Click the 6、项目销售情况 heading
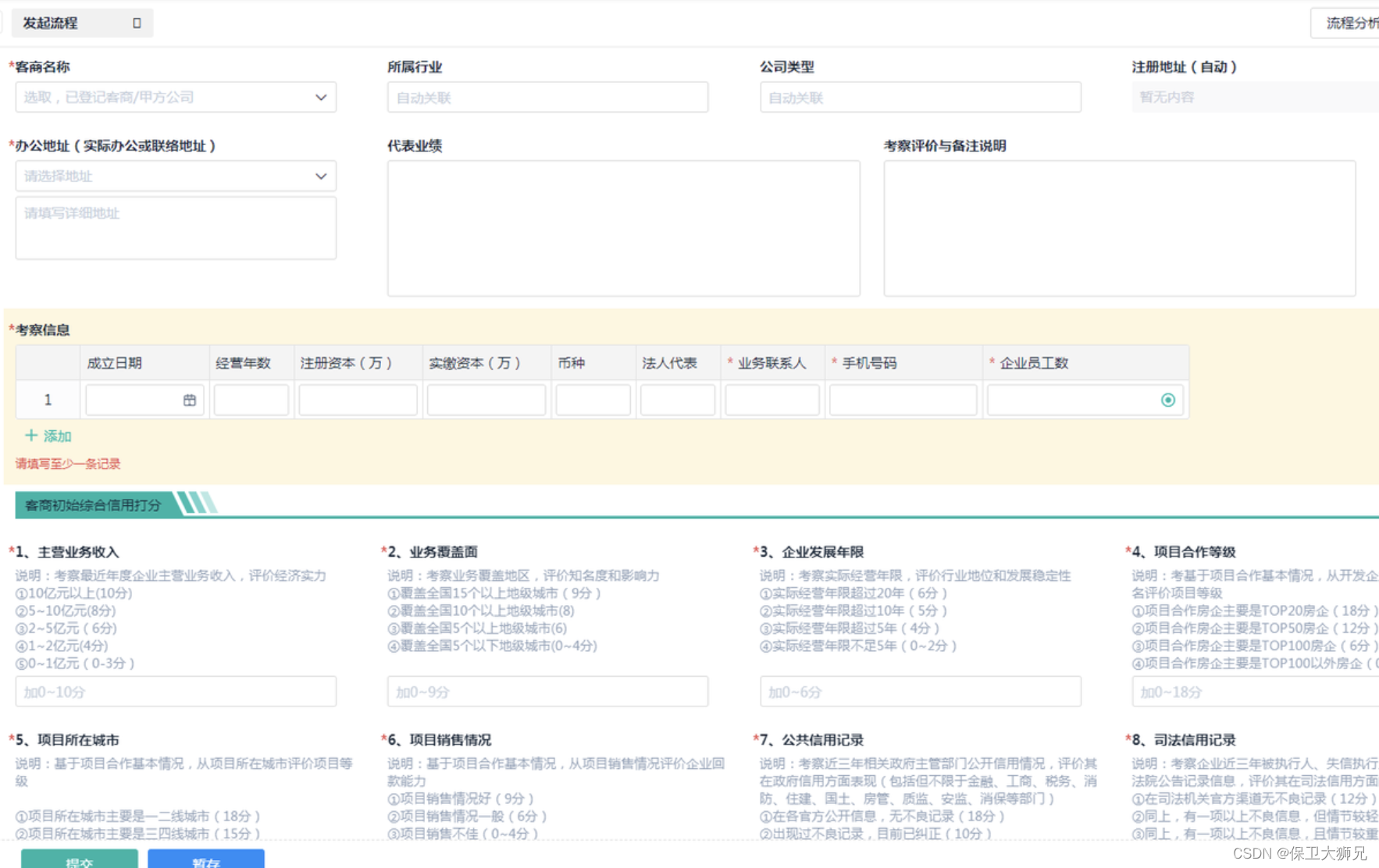Screen dimensions: 1379x868 coord(440,740)
